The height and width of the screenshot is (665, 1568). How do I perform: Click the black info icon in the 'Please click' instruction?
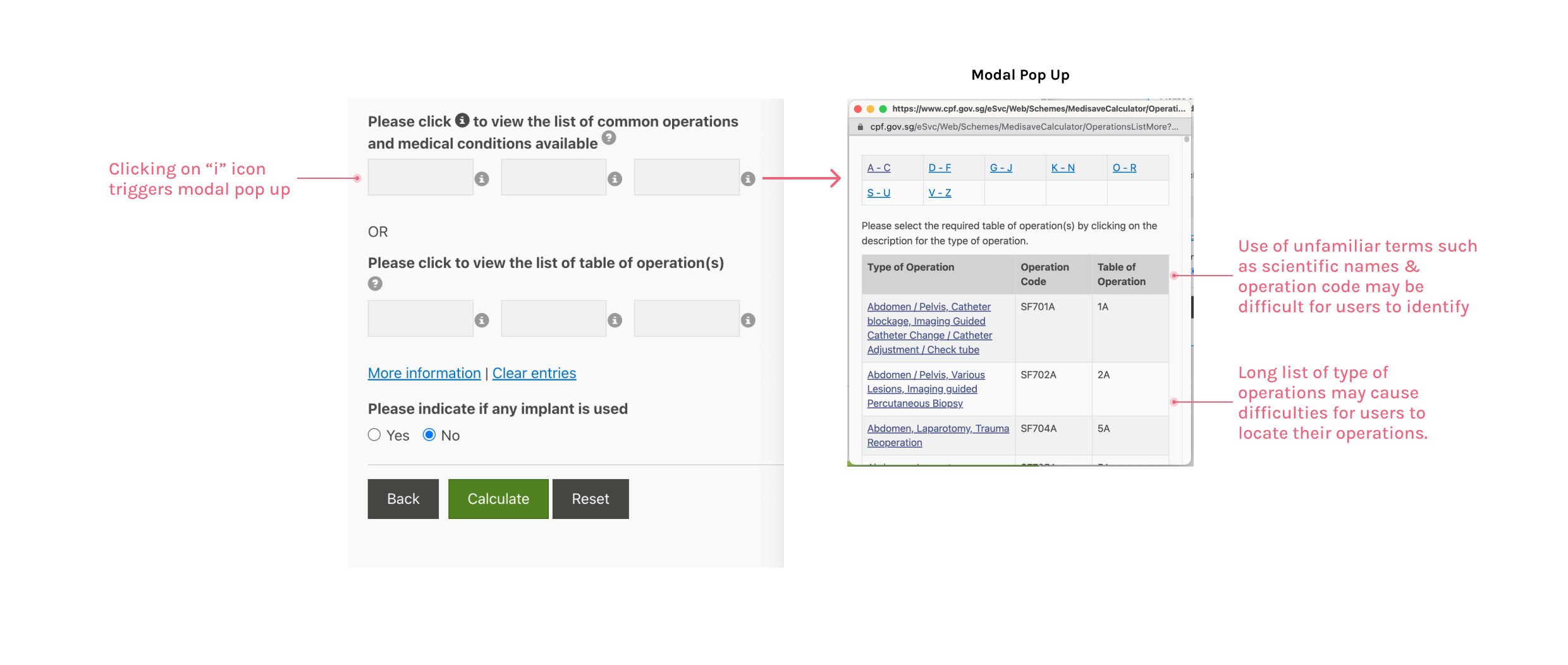(x=462, y=120)
